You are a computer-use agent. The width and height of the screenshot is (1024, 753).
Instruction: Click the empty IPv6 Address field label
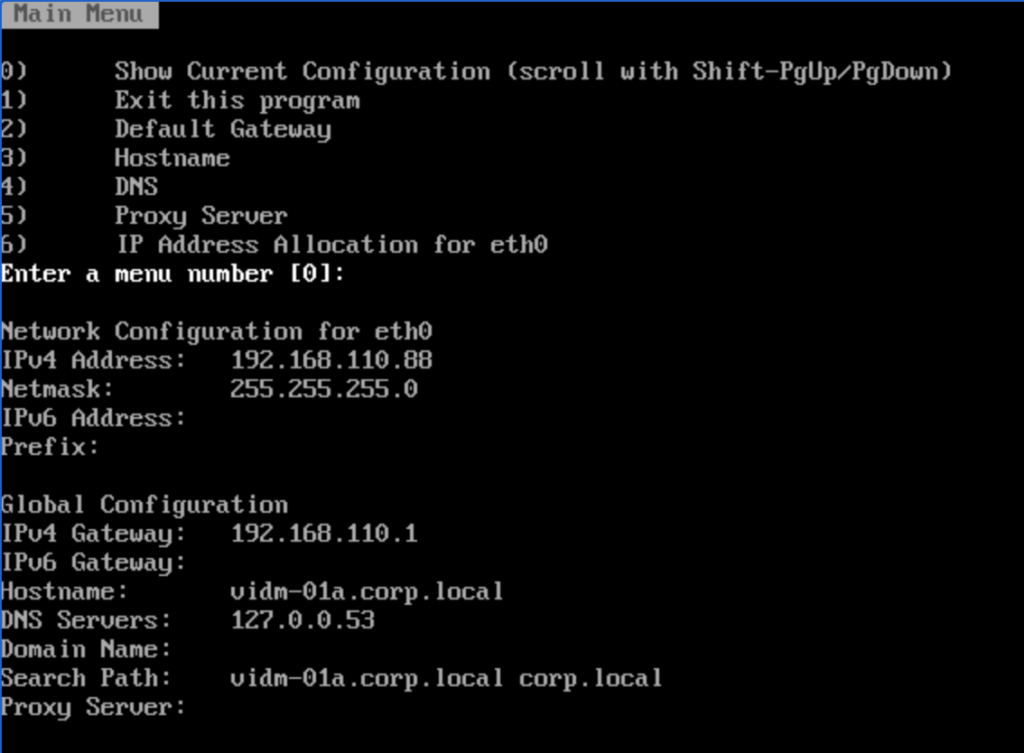click(x=93, y=418)
